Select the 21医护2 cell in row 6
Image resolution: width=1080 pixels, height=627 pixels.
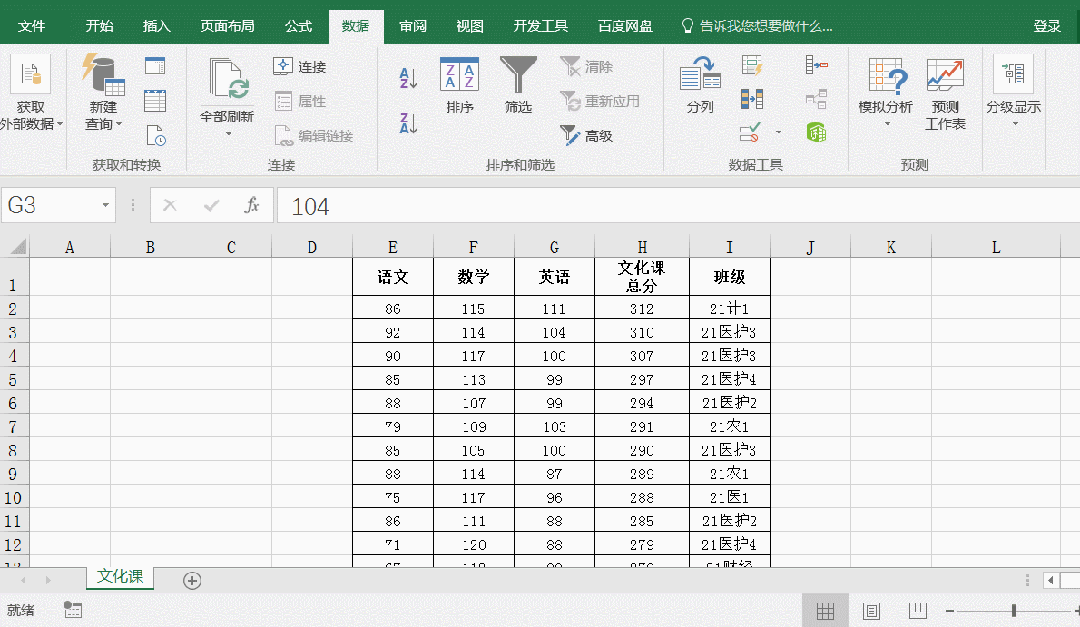pos(729,402)
